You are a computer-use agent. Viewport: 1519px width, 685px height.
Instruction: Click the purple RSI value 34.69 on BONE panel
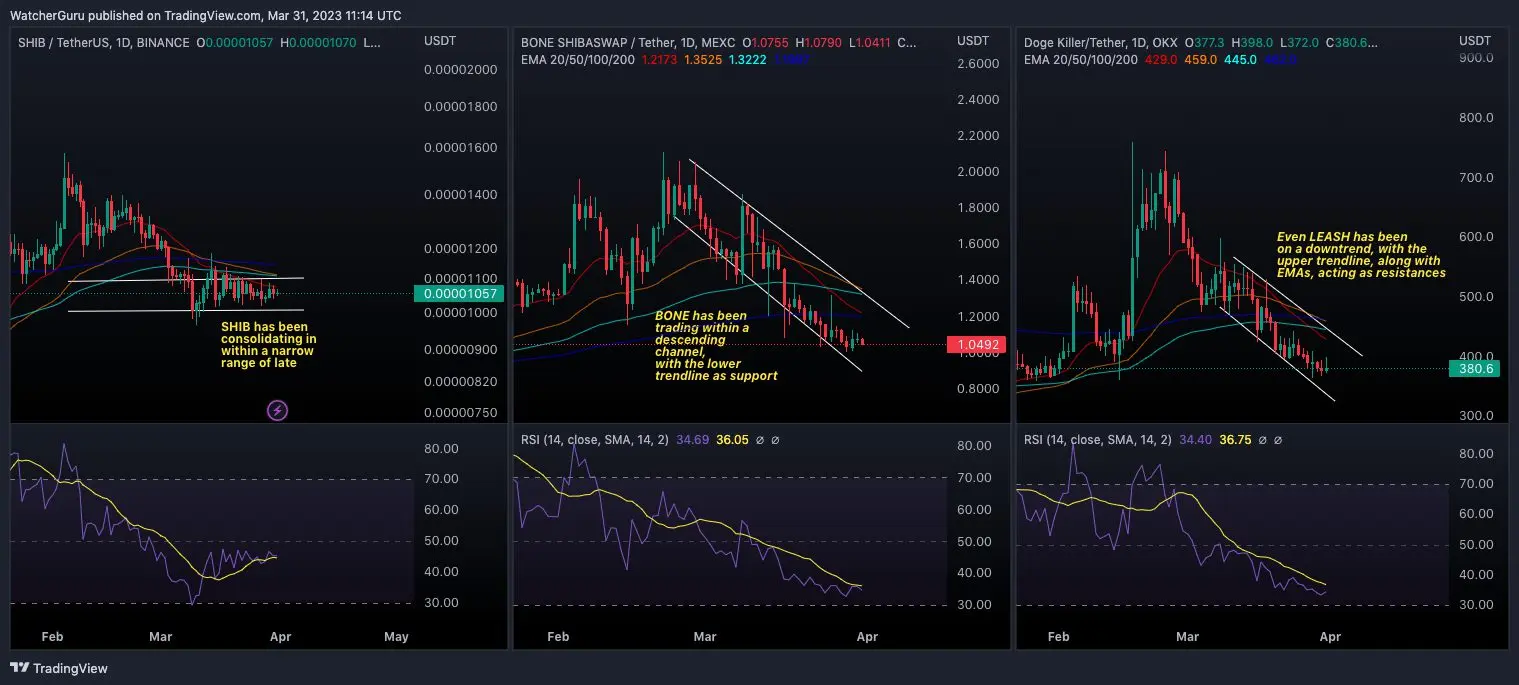tap(693, 439)
